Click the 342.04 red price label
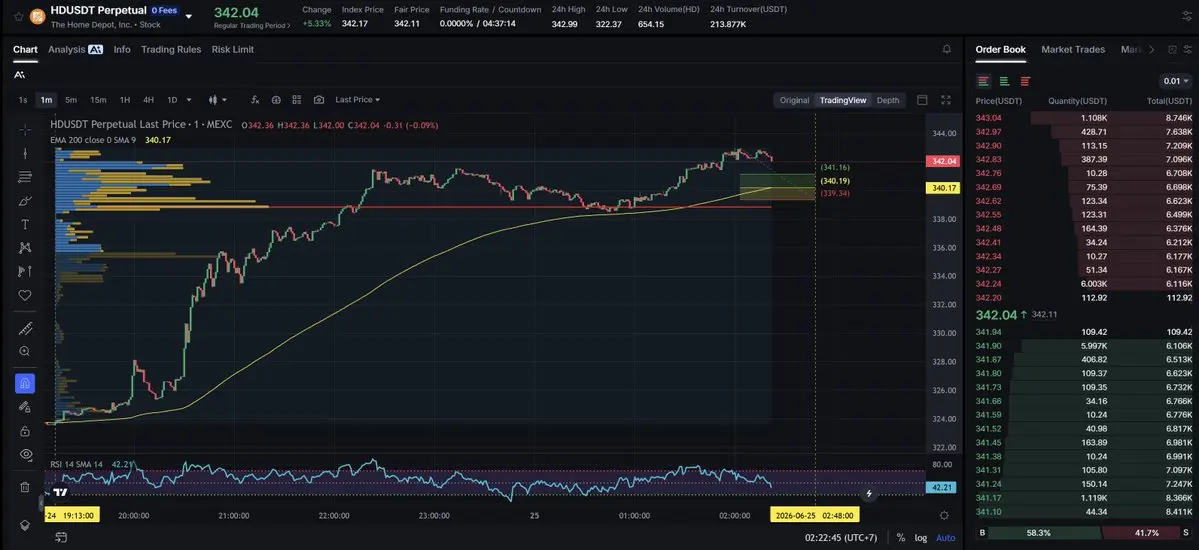 point(943,161)
